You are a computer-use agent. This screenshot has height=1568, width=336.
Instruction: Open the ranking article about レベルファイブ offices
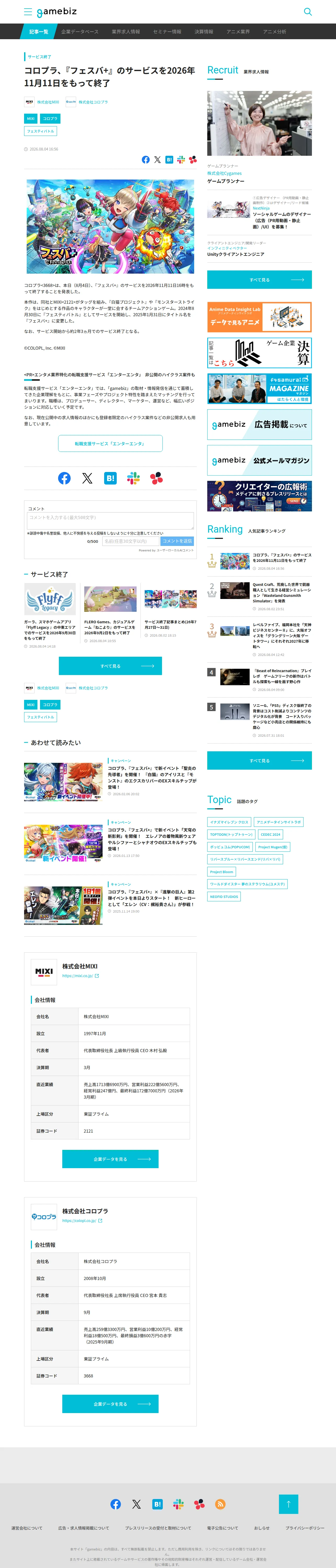coord(282,636)
